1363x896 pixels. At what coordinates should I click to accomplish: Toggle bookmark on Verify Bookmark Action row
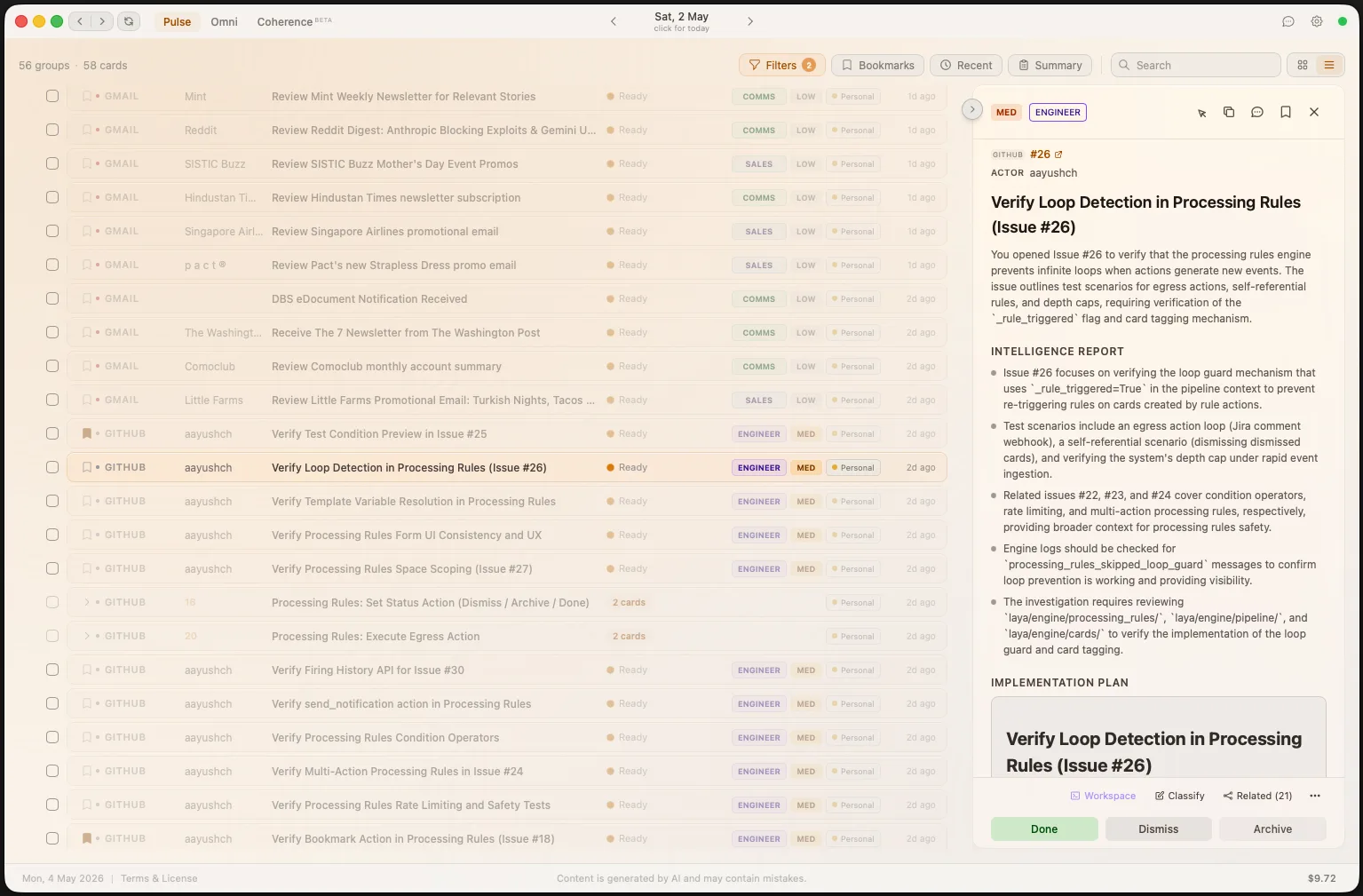(86, 838)
